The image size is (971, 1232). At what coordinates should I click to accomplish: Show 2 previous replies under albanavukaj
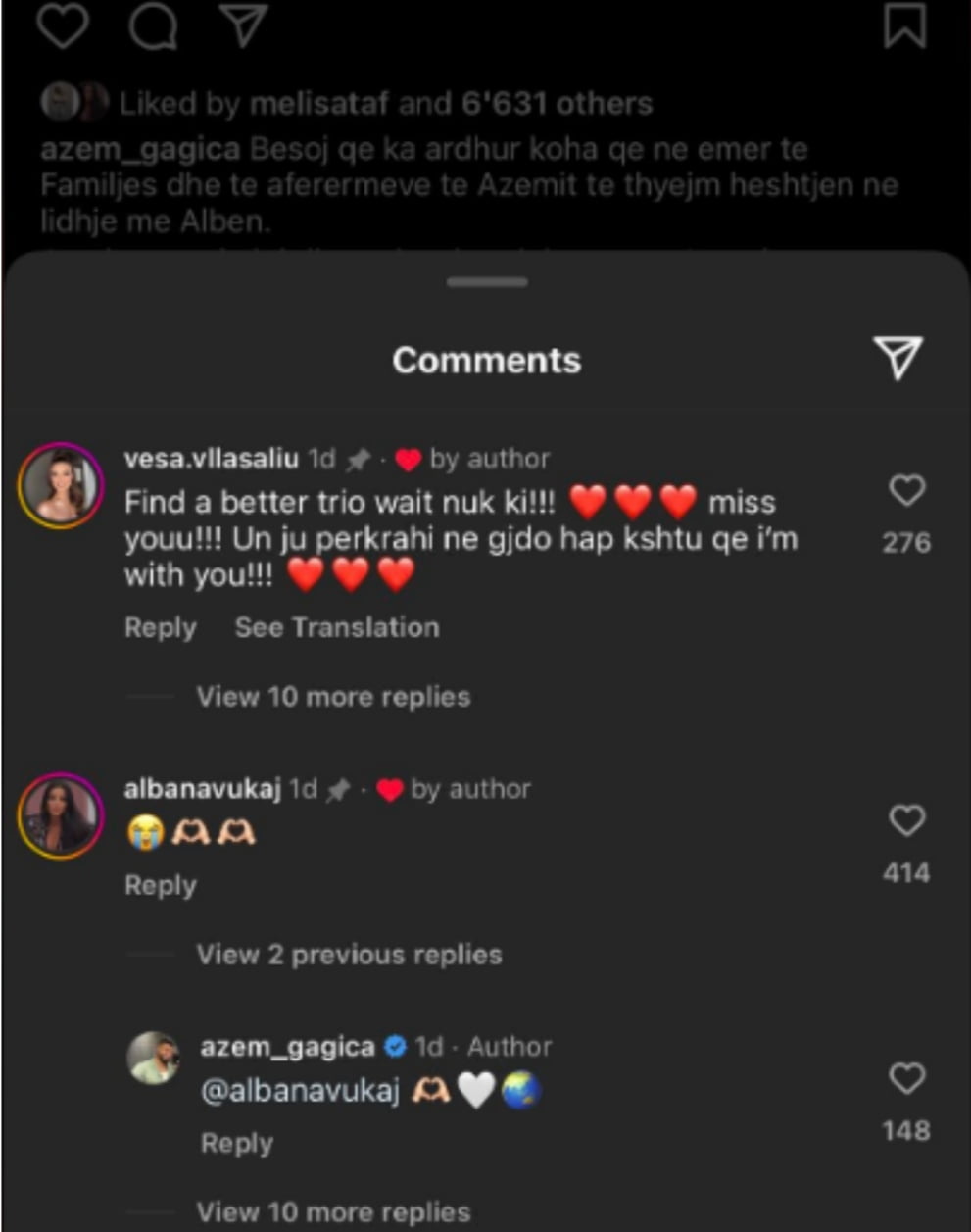coord(349,955)
